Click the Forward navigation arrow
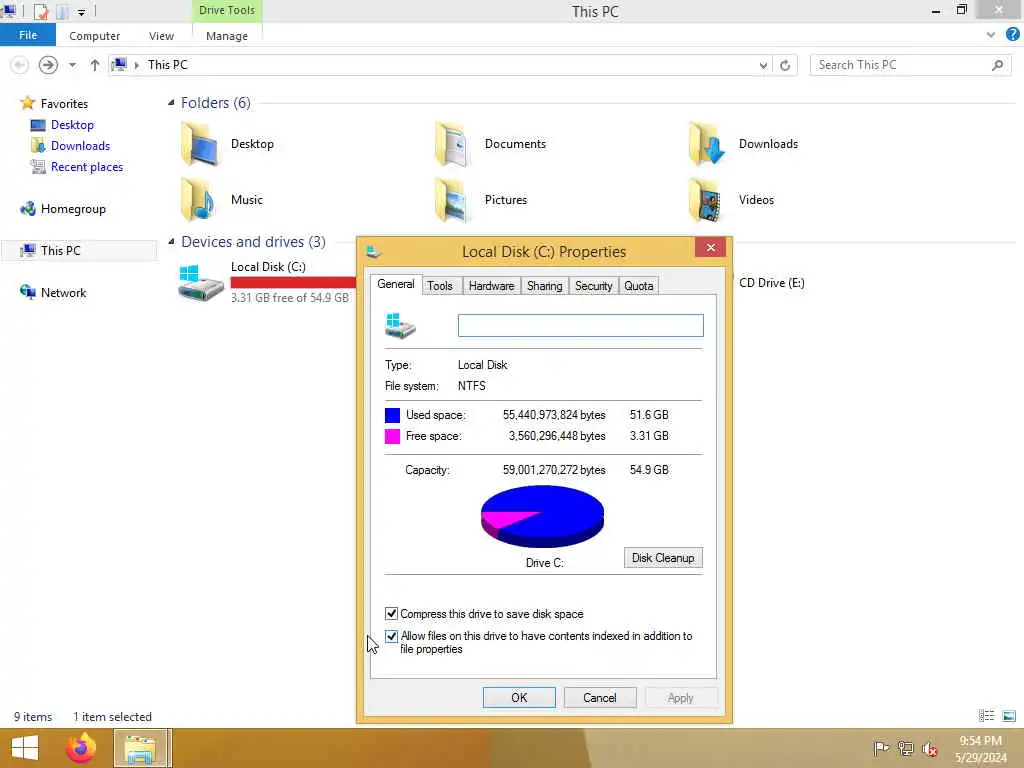The height and width of the screenshot is (768, 1024). pyautogui.click(x=48, y=65)
